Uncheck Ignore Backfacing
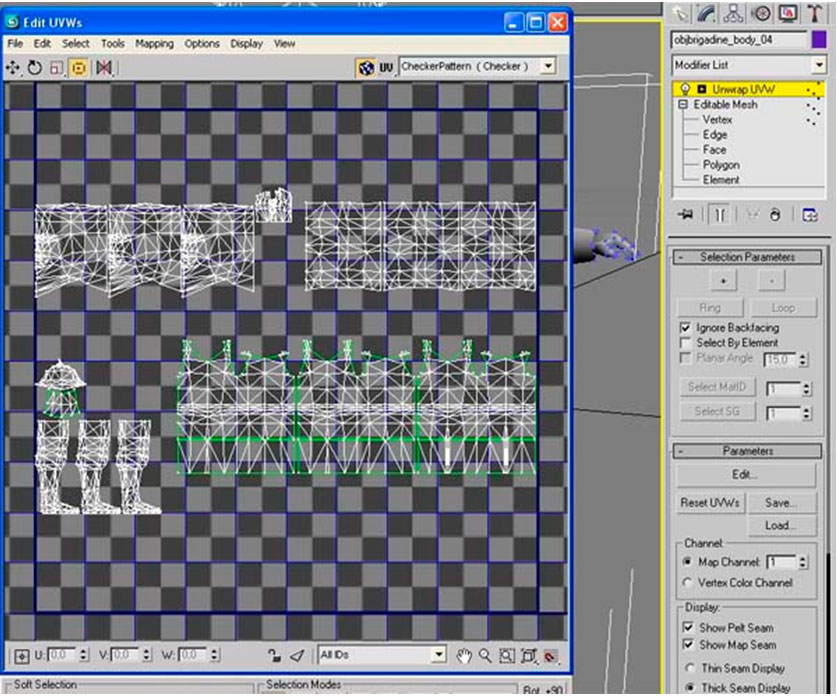 click(685, 328)
